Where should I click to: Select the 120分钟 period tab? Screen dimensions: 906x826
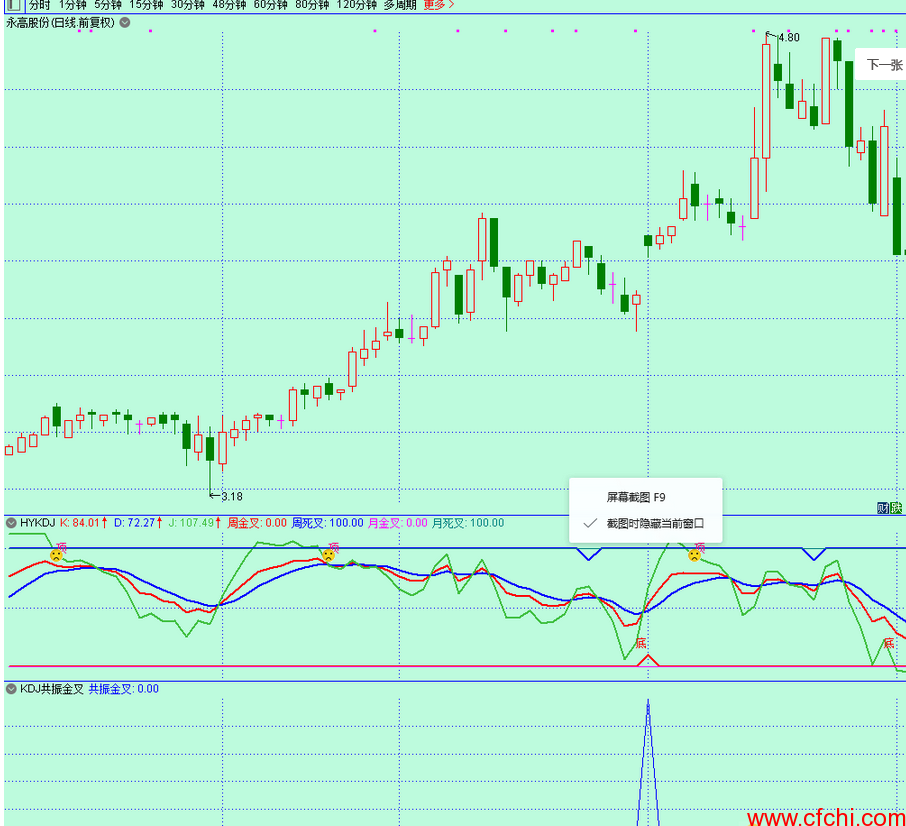357,5
